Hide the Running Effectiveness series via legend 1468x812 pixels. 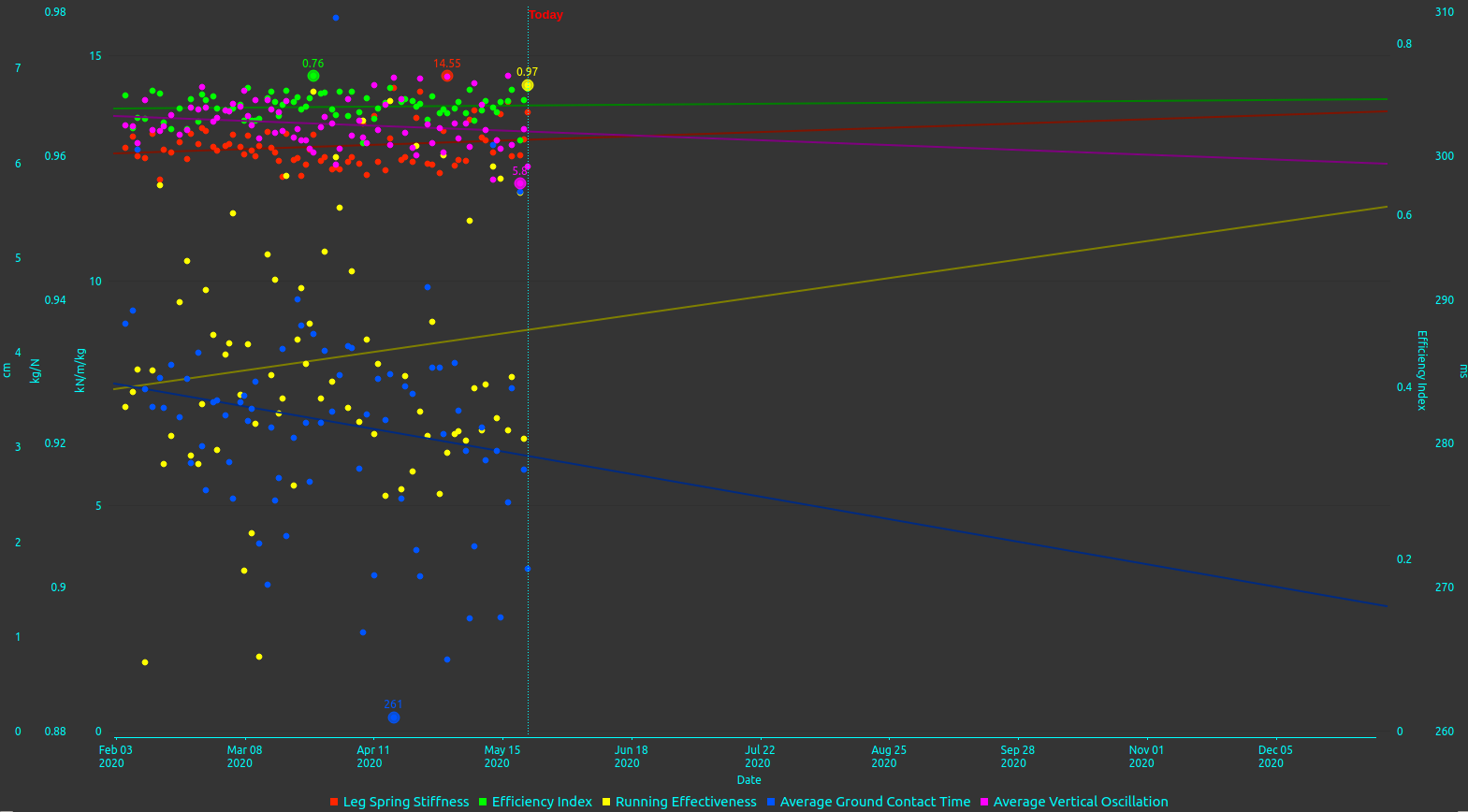[686, 802]
